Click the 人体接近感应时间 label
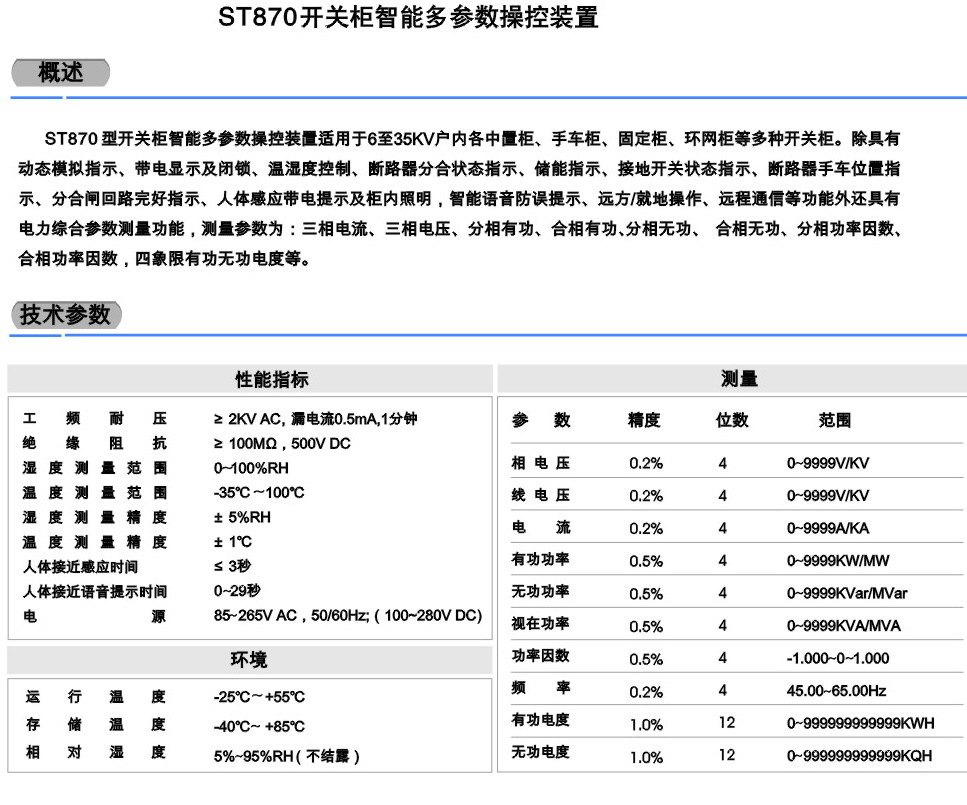This screenshot has height=805, width=967. pyautogui.click(x=81, y=567)
